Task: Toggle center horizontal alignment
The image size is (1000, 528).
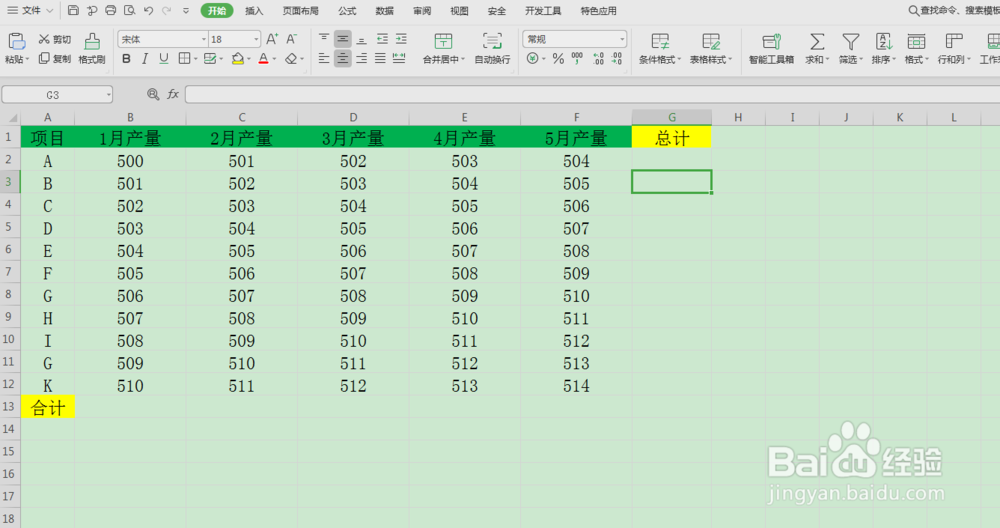Action: pos(342,59)
